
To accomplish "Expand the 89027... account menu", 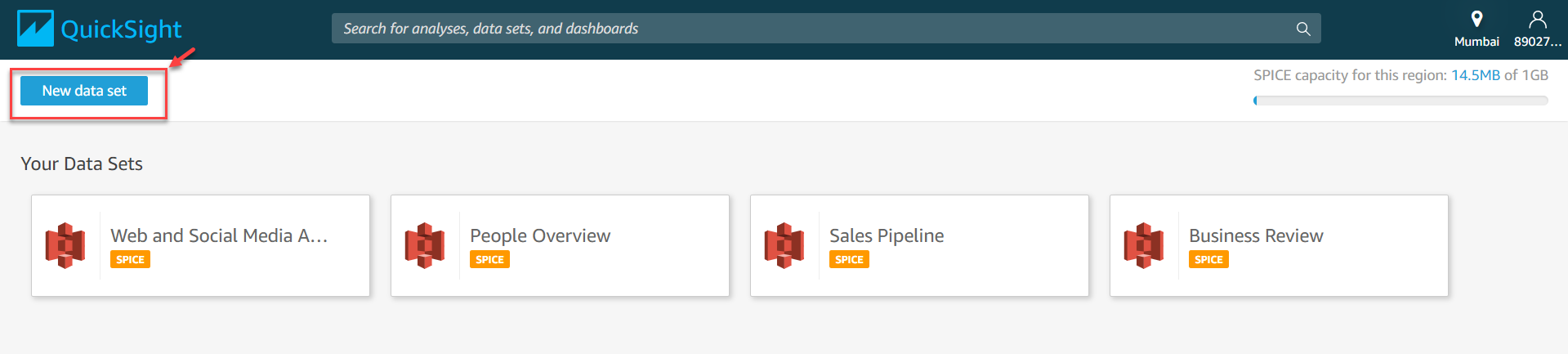I will point(1537,42).
